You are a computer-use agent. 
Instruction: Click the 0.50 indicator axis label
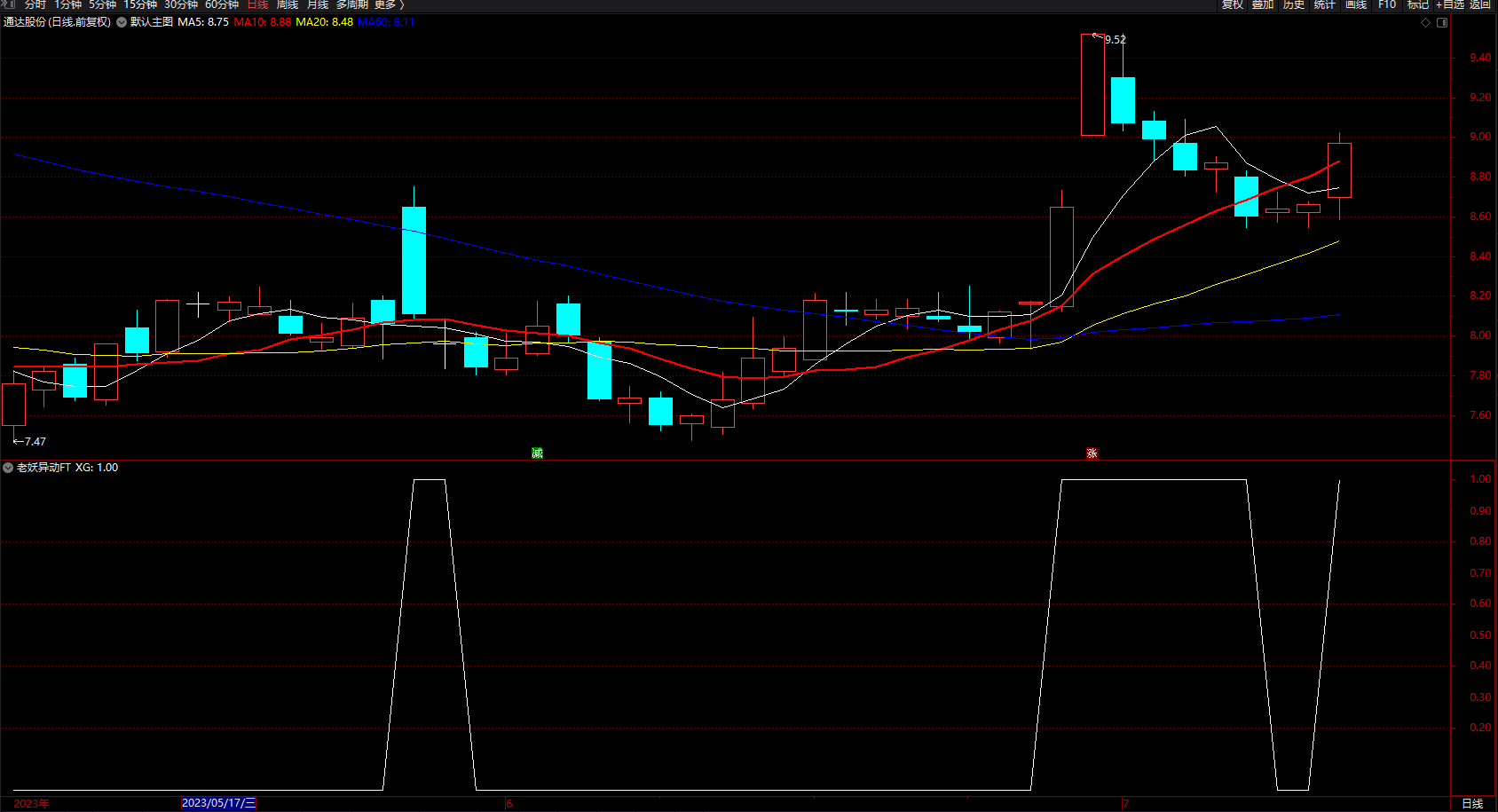click(x=1480, y=635)
